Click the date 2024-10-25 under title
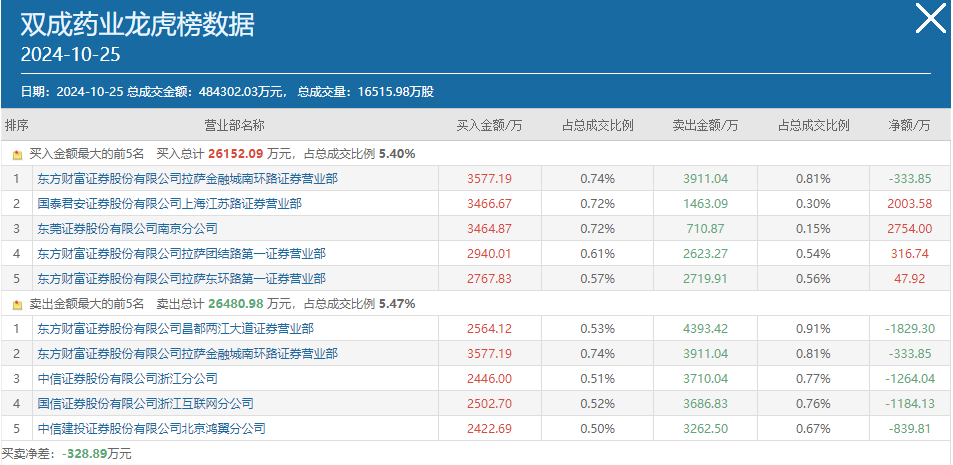The image size is (953, 465). (x=71, y=55)
